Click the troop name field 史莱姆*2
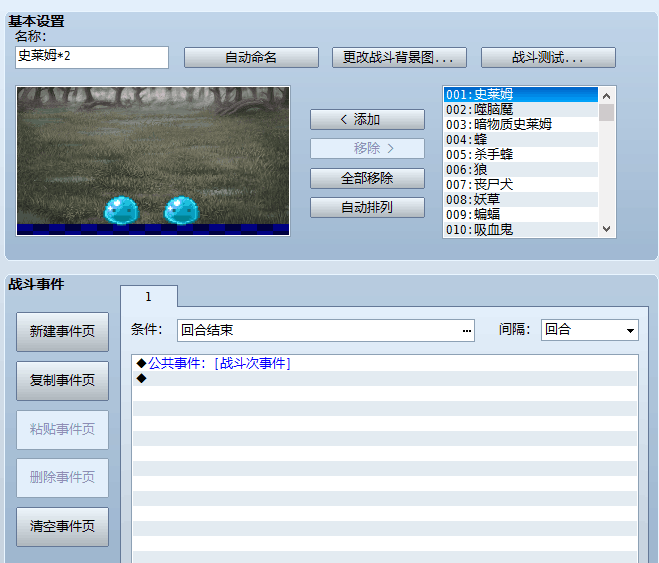 [92, 57]
